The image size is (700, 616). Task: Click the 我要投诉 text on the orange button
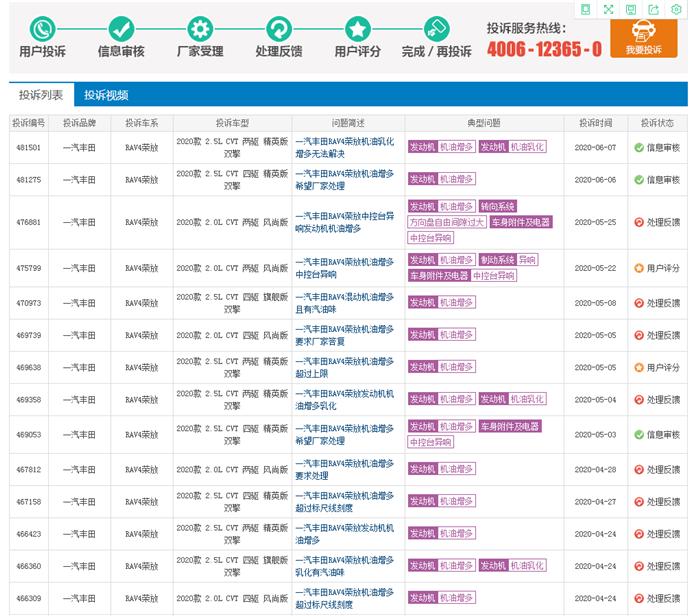tap(644, 50)
